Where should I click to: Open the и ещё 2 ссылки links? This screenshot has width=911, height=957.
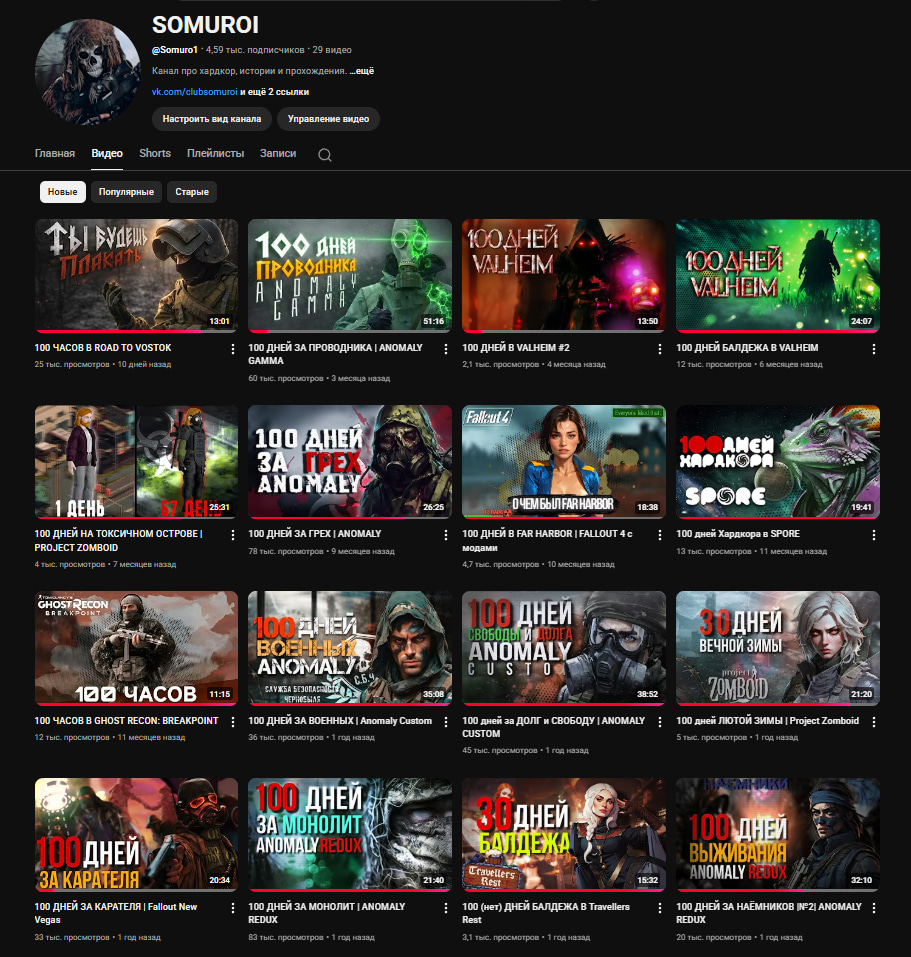click(275, 92)
